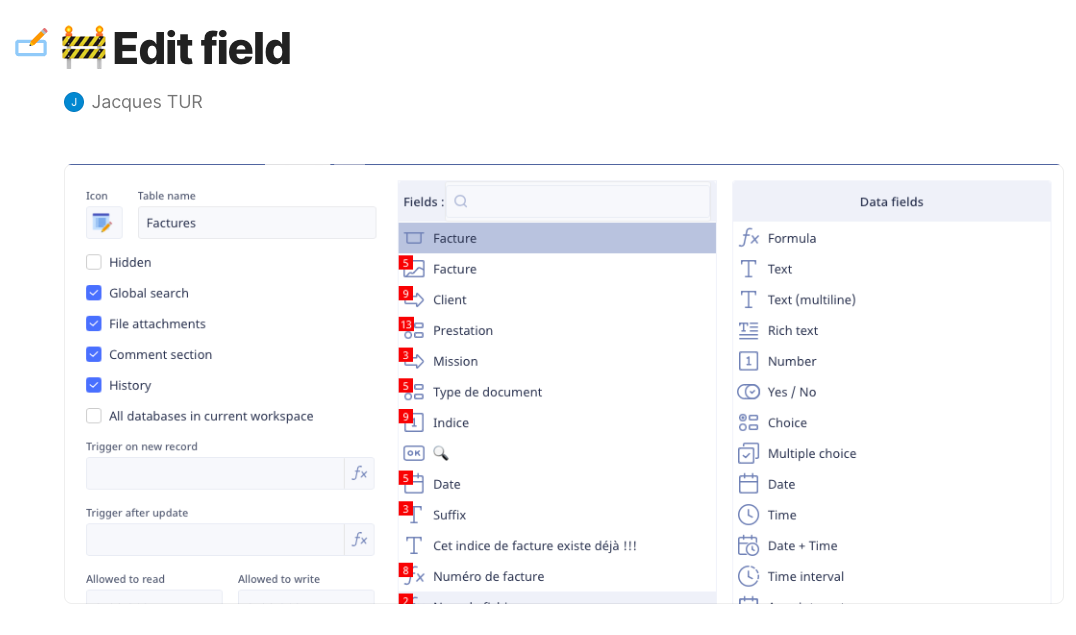This screenshot has width=1076, height=635.
Task: Select the Client field in list
Action: (450, 299)
